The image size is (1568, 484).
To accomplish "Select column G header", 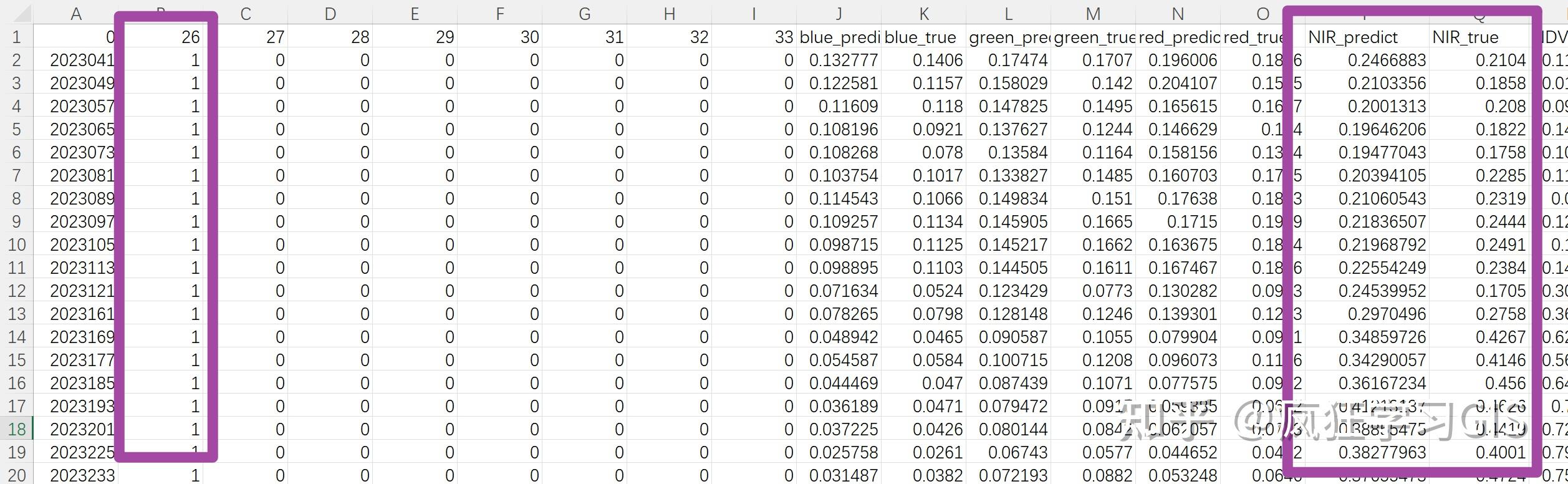I will coord(585,12).
